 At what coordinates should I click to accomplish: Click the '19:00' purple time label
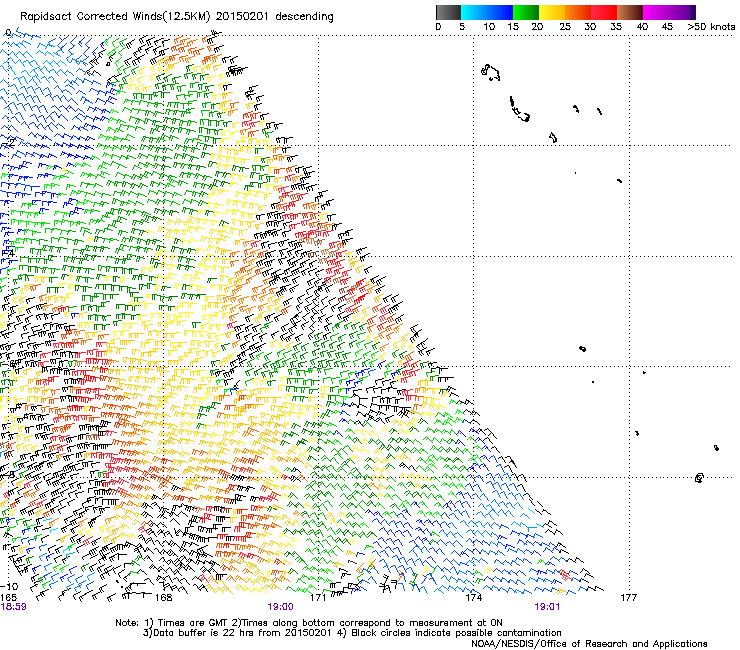[280, 607]
